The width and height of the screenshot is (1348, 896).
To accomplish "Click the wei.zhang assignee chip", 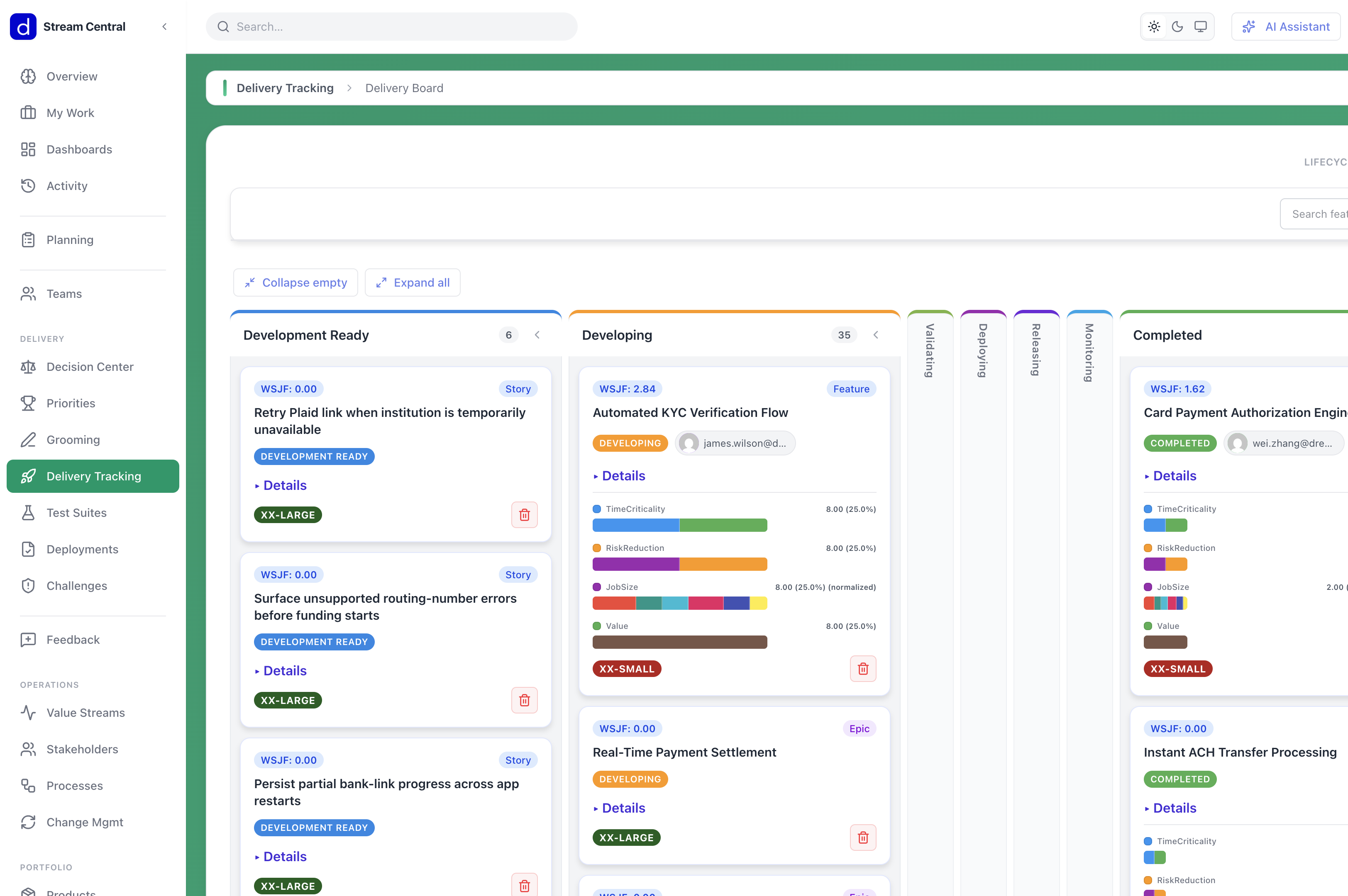I will click(1284, 443).
